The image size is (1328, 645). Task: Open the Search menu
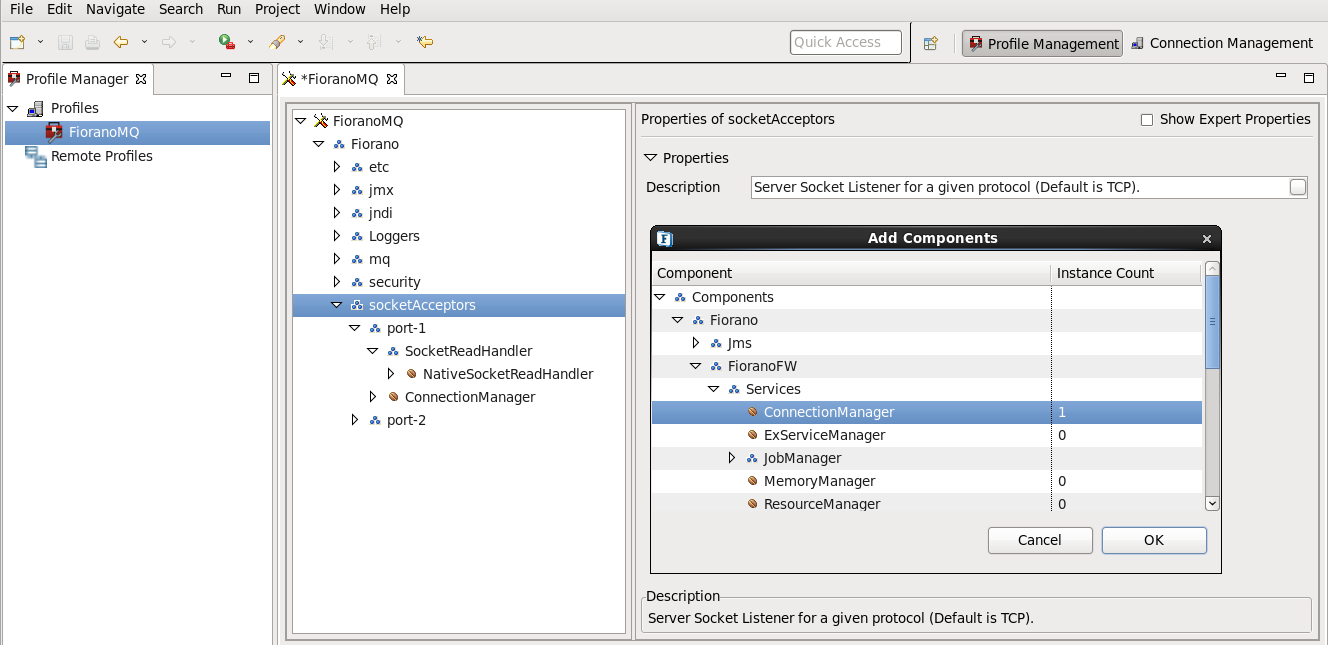click(181, 9)
